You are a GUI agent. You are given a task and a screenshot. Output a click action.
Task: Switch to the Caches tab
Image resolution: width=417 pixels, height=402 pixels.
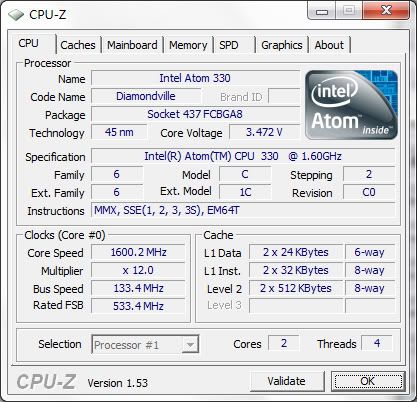point(78,45)
